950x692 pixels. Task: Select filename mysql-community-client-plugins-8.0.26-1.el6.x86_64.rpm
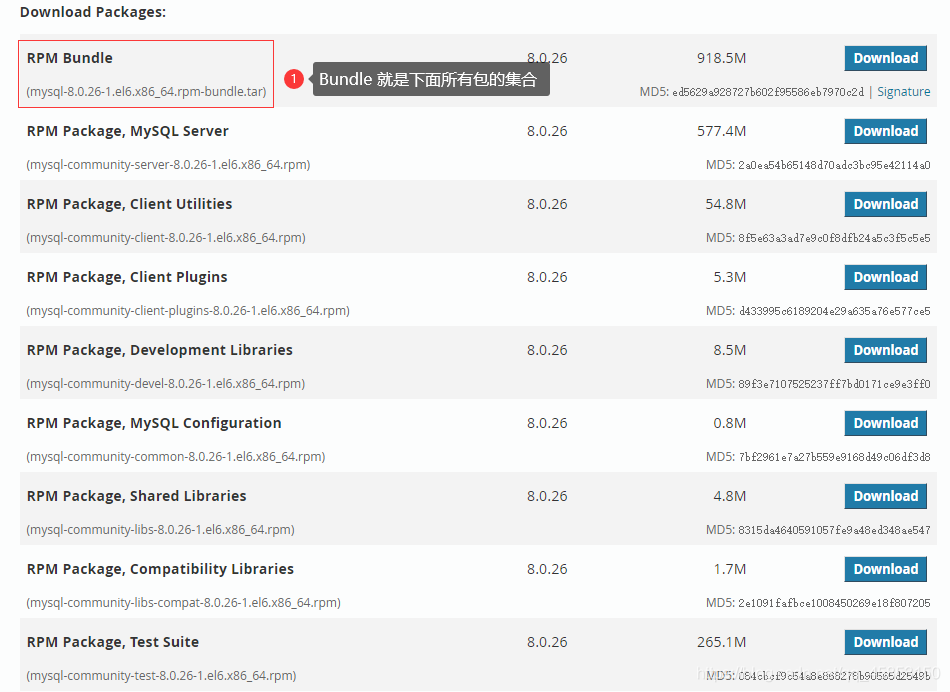point(188,311)
